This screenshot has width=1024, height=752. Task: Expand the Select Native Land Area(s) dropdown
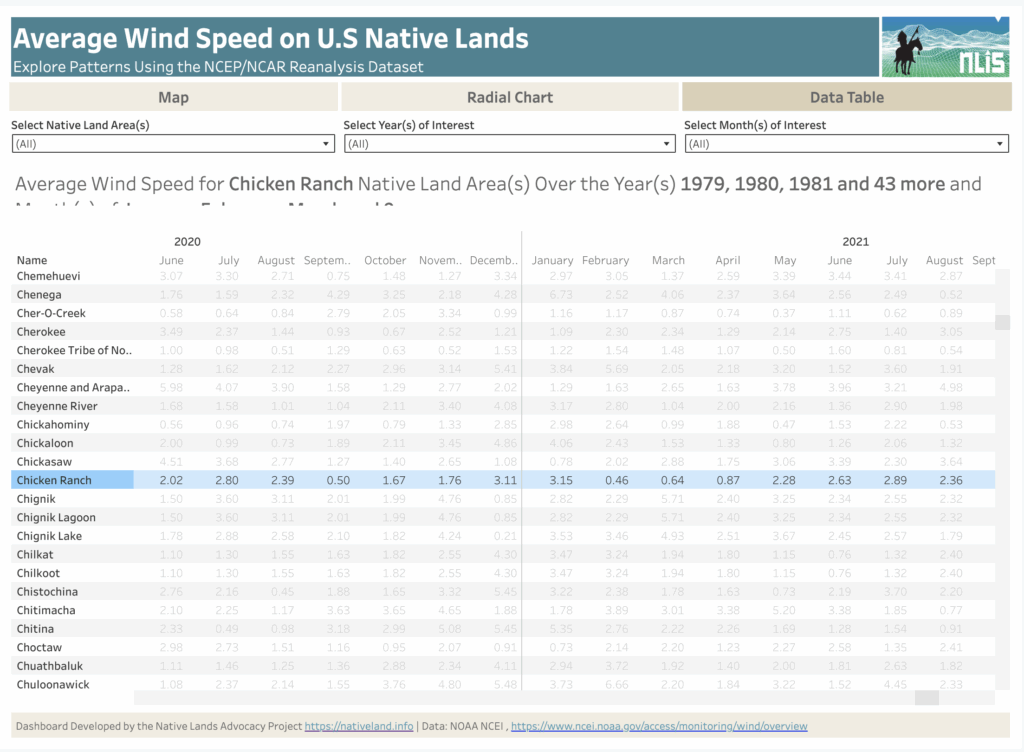pyautogui.click(x=172, y=144)
